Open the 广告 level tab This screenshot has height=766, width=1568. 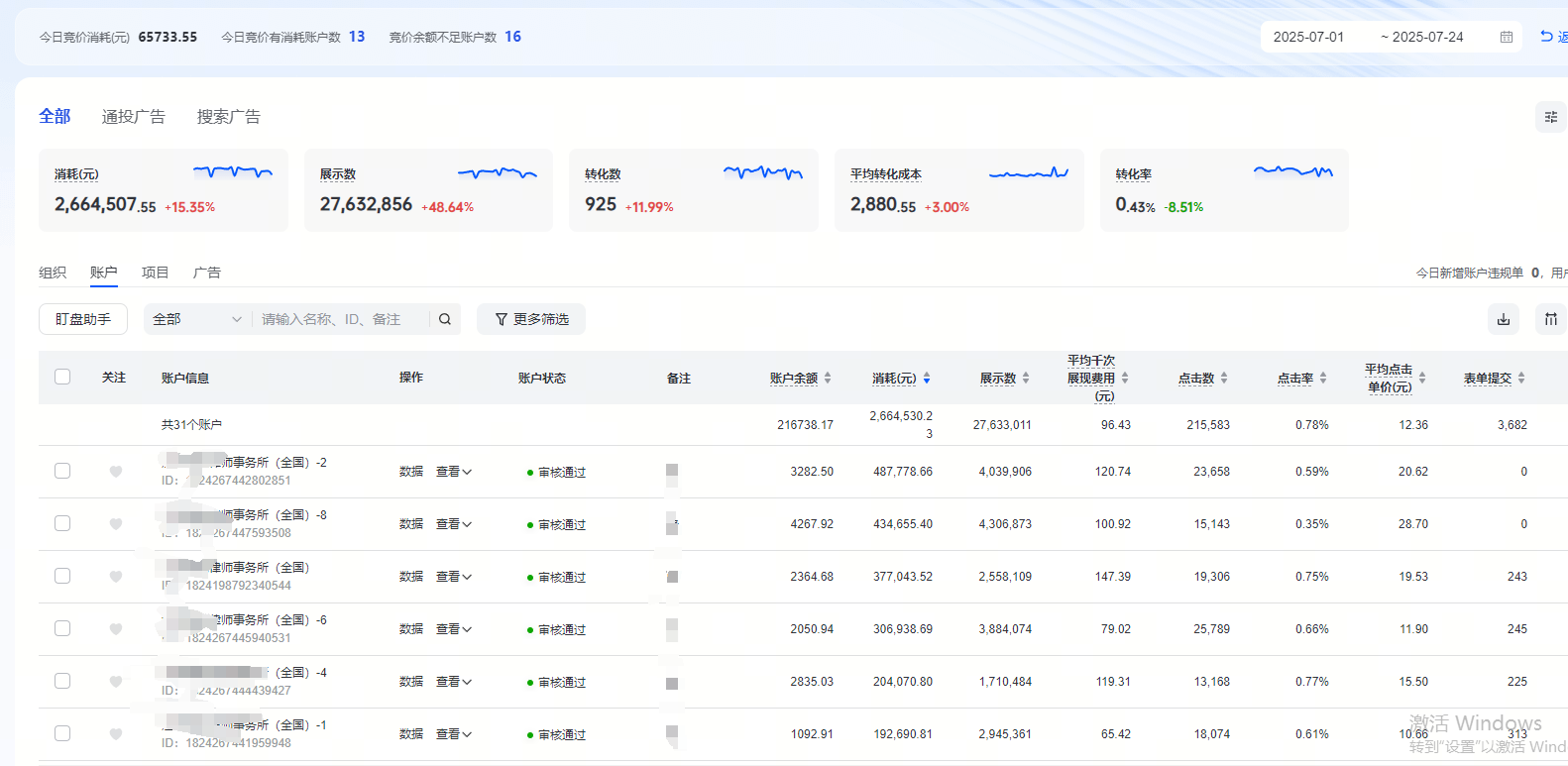click(x=207, y=273)
